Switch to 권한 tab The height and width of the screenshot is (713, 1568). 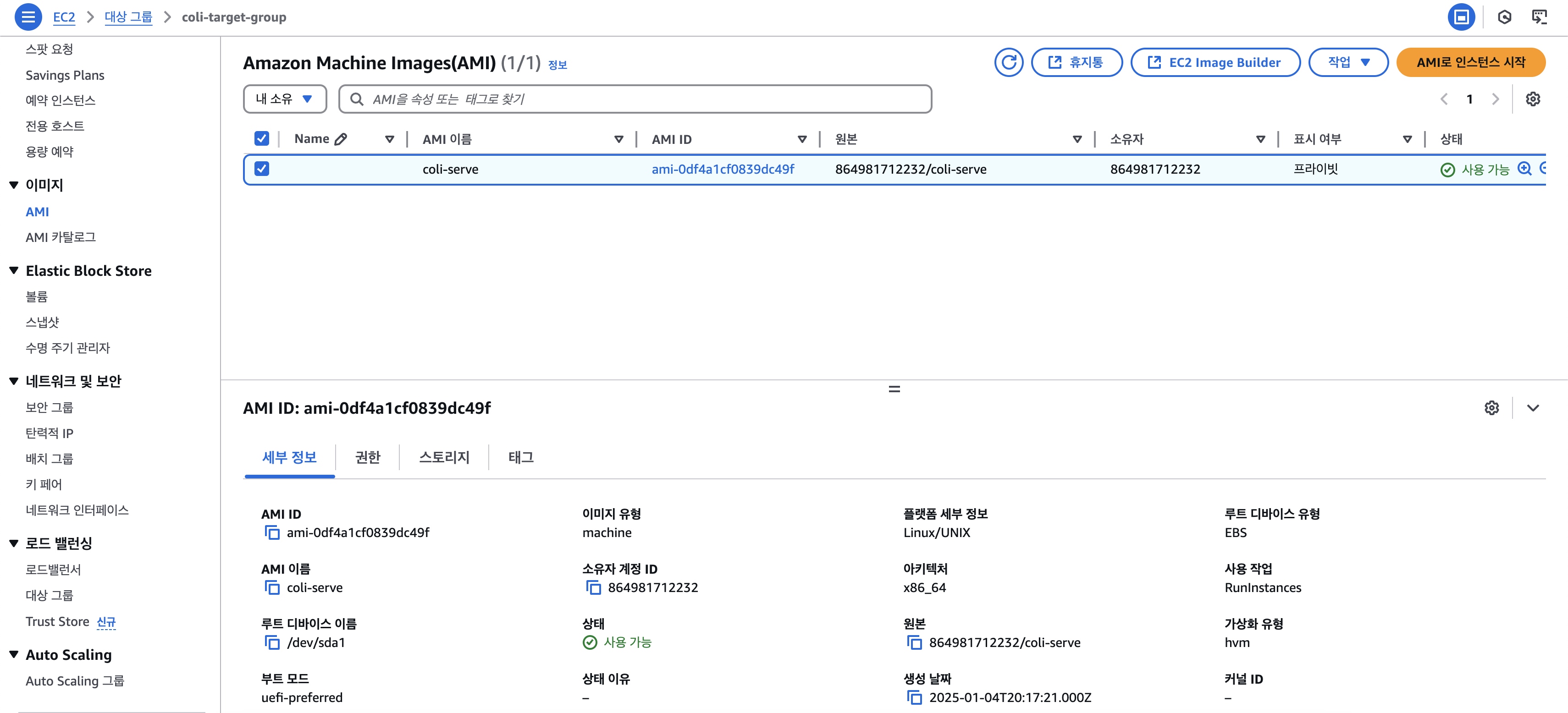[x=368, y=457]
